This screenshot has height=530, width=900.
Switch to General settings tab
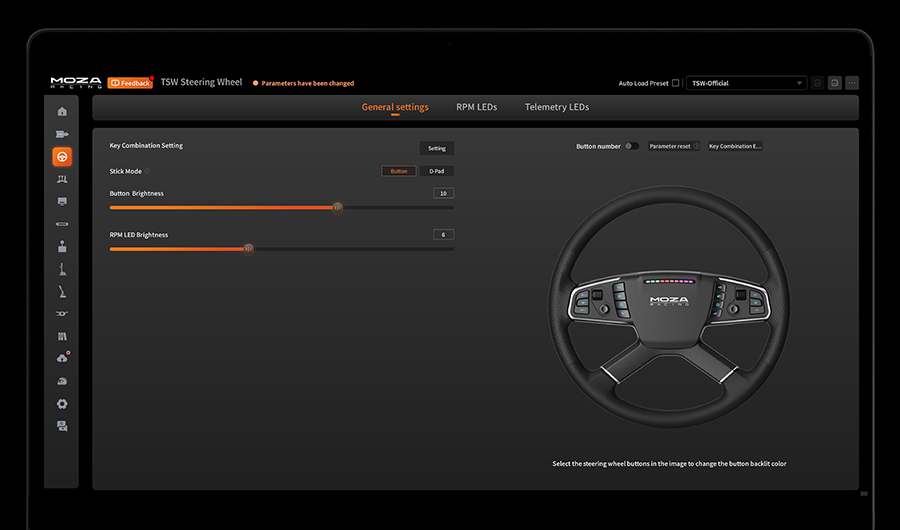point(395,107)
